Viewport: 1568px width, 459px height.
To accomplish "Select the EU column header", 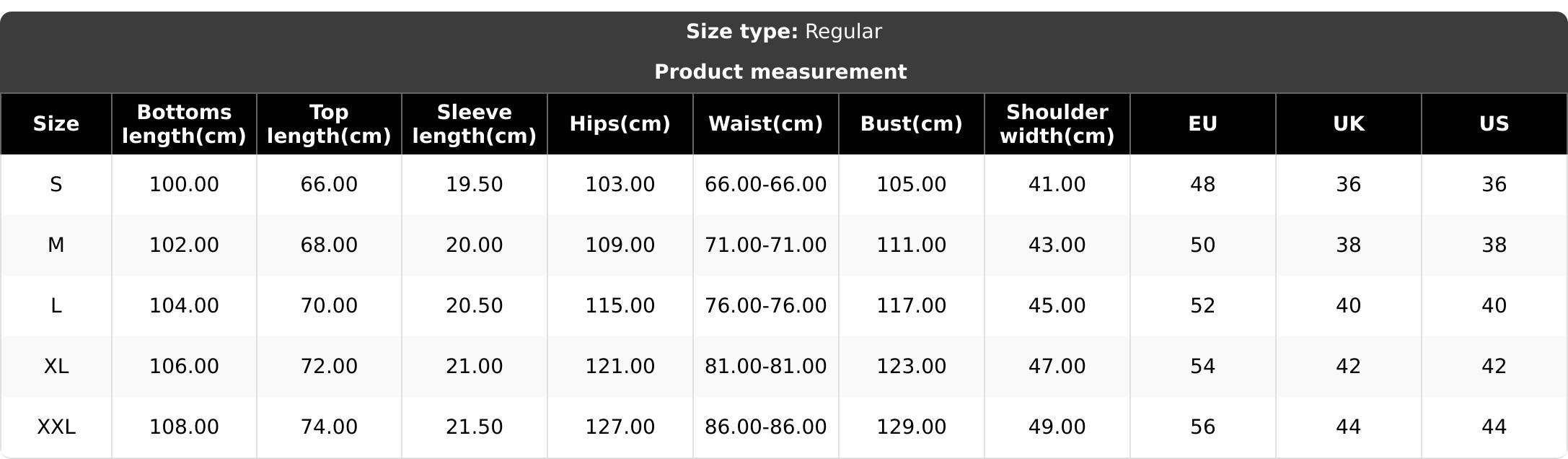I will [x=1202, y=124].
